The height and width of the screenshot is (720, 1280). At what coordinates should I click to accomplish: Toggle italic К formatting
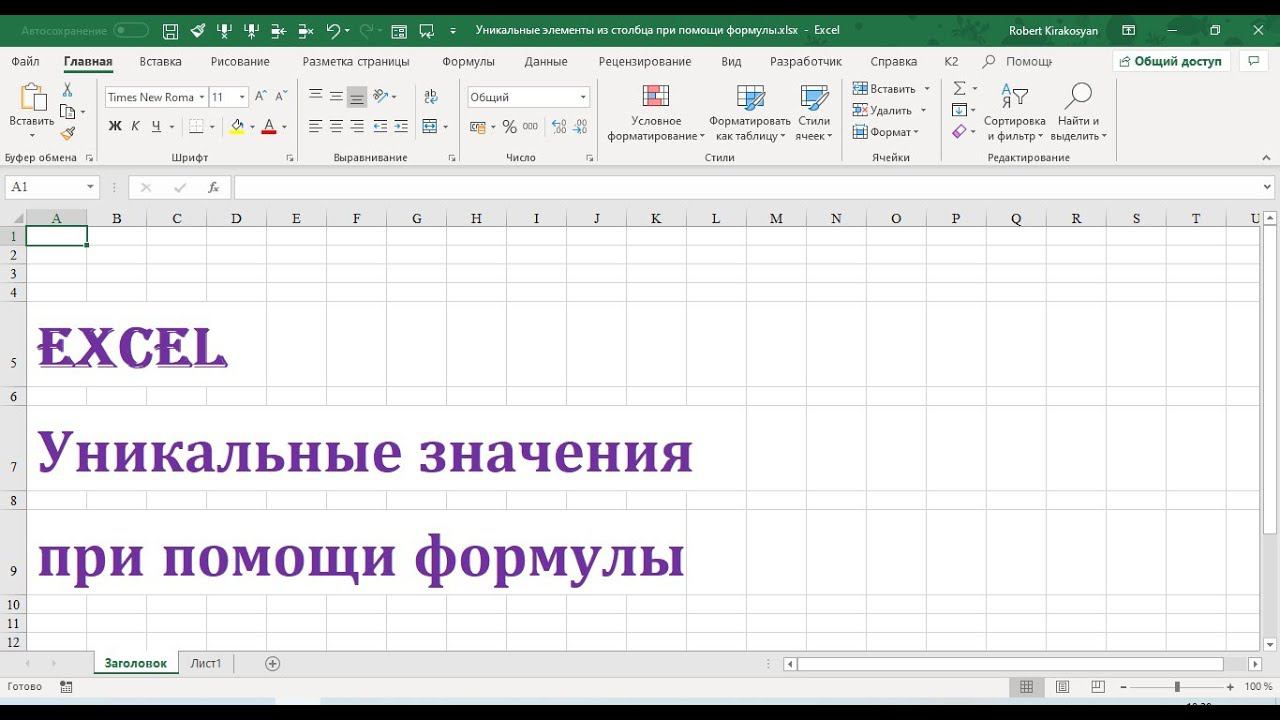pyautogui.click(x=135, y=127)
